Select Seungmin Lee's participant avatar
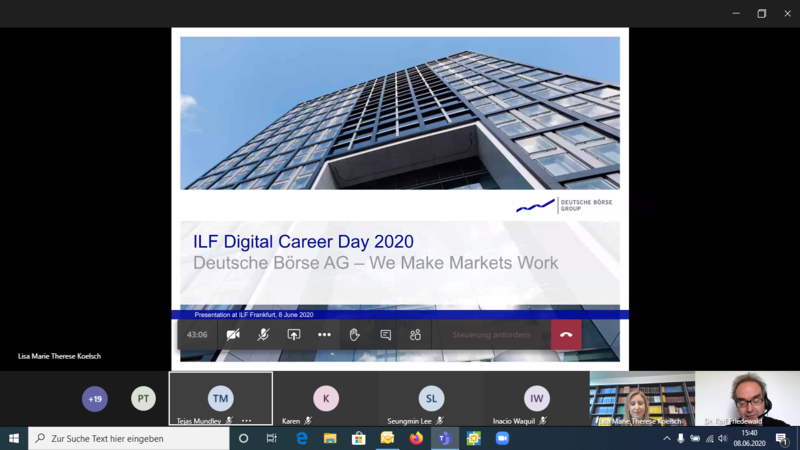 pos(431,398)
